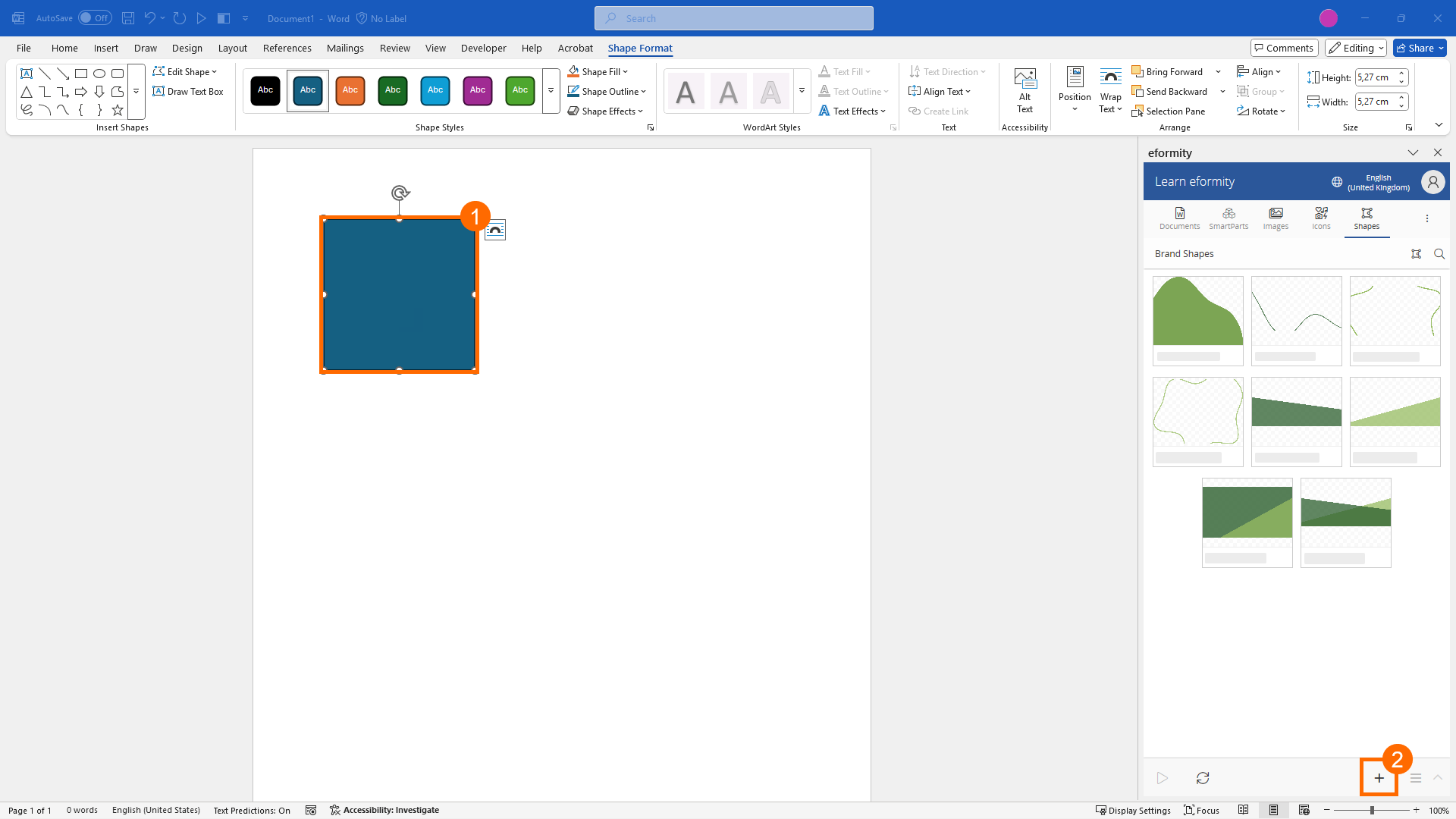Open the Shape Effects dropdown
Image resolution: width=1456 pixels, height=819 pixels.
(605, 111)
